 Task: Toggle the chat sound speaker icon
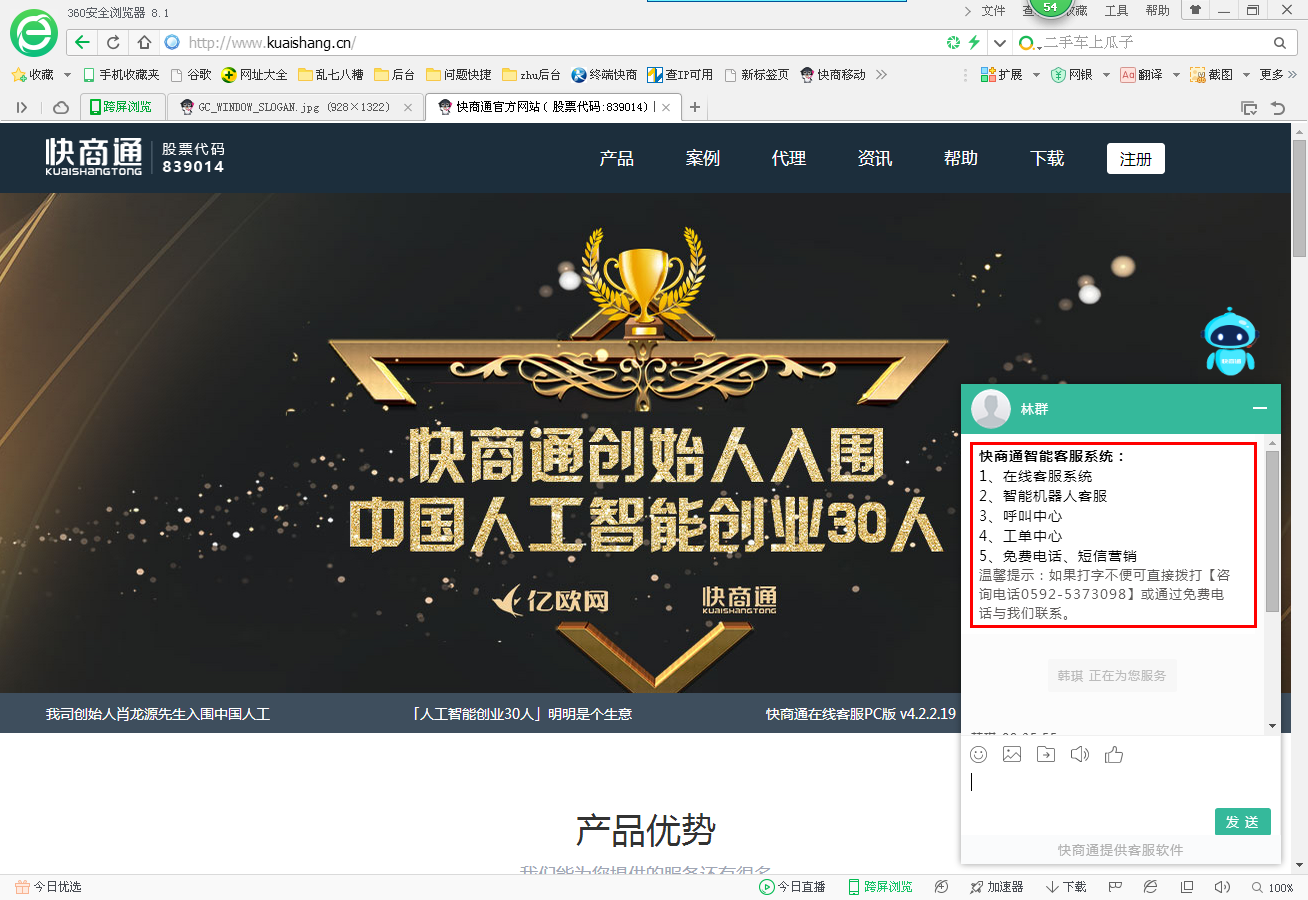[1079, 754]
